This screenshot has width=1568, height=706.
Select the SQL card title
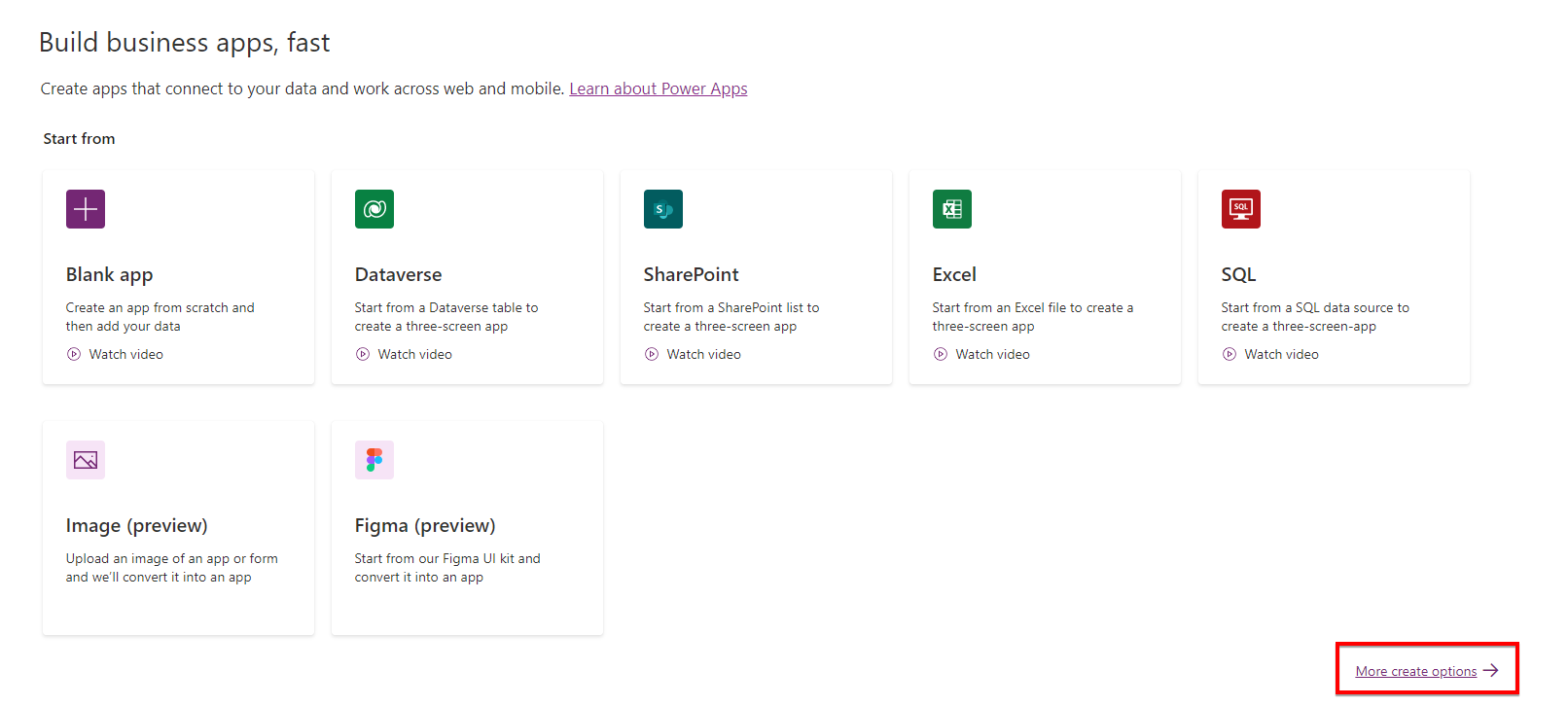click(1239, 274)
